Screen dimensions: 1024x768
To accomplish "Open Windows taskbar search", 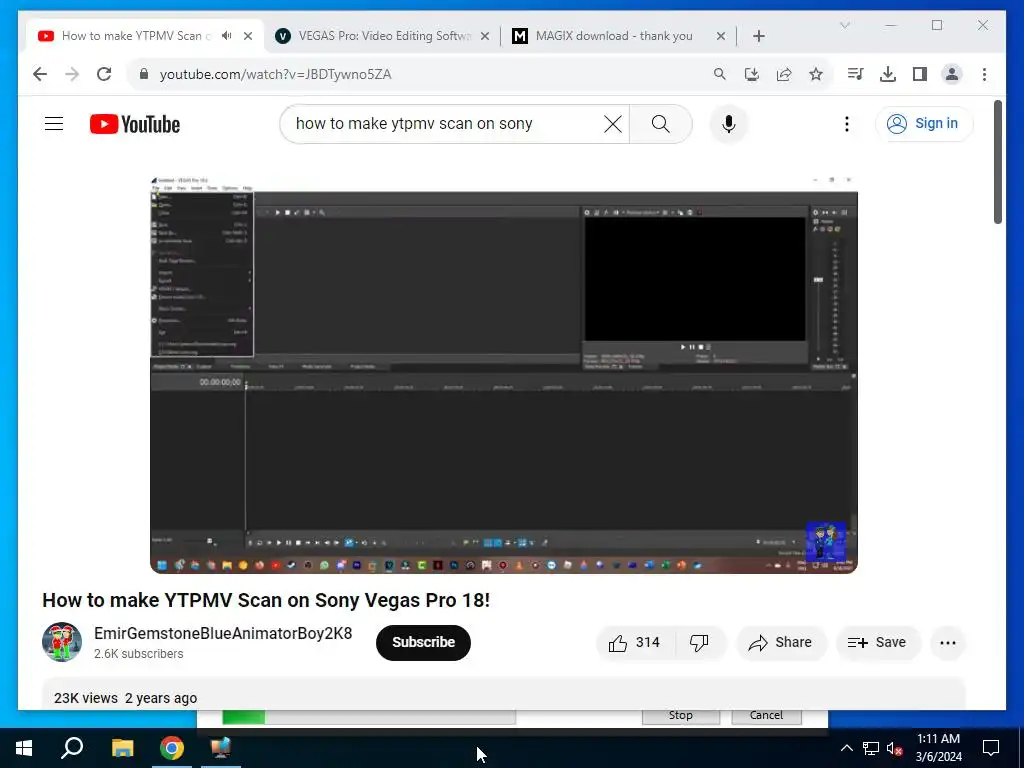I will [x=72, y=748].
